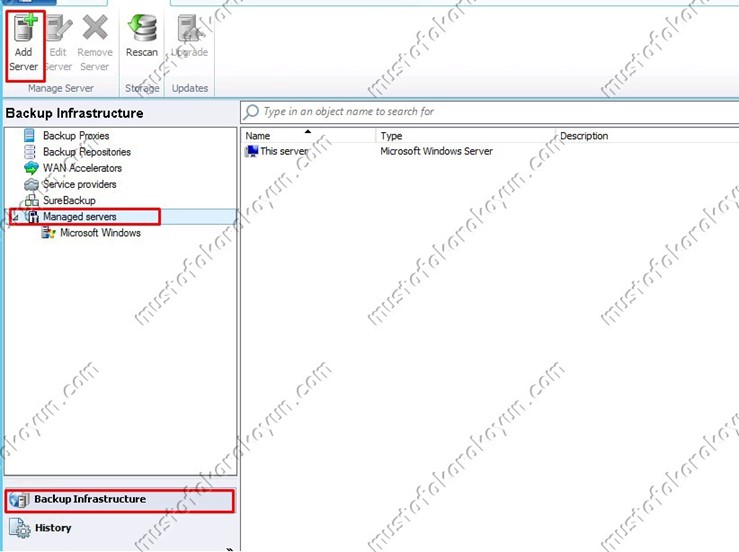Click the 'Microsoft Windows Server' type cell
Viewport: 739px width, 552px height.
(436, 151)
